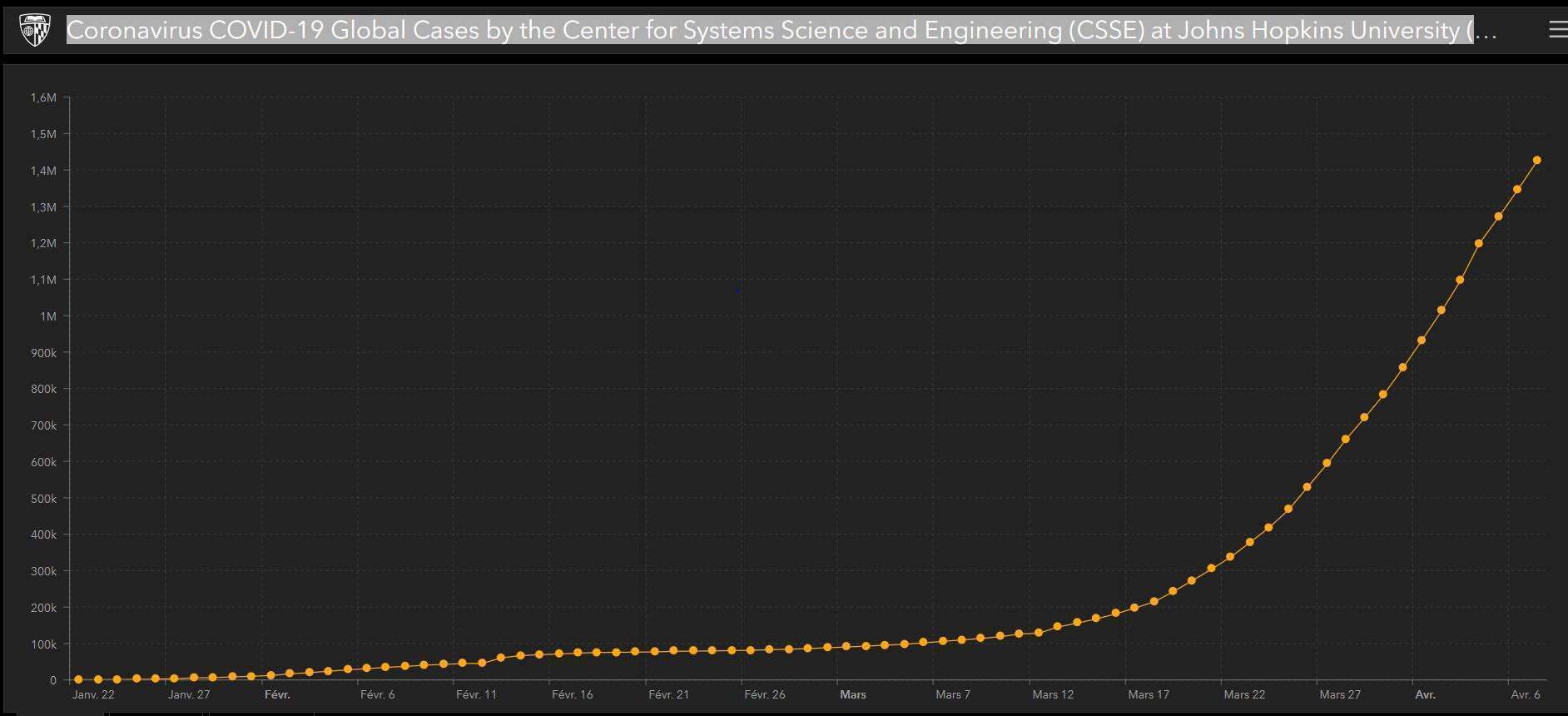This screenshot has height=716, width=1568.
Task: Click the bold Mars month label
Action: (853, 694)
